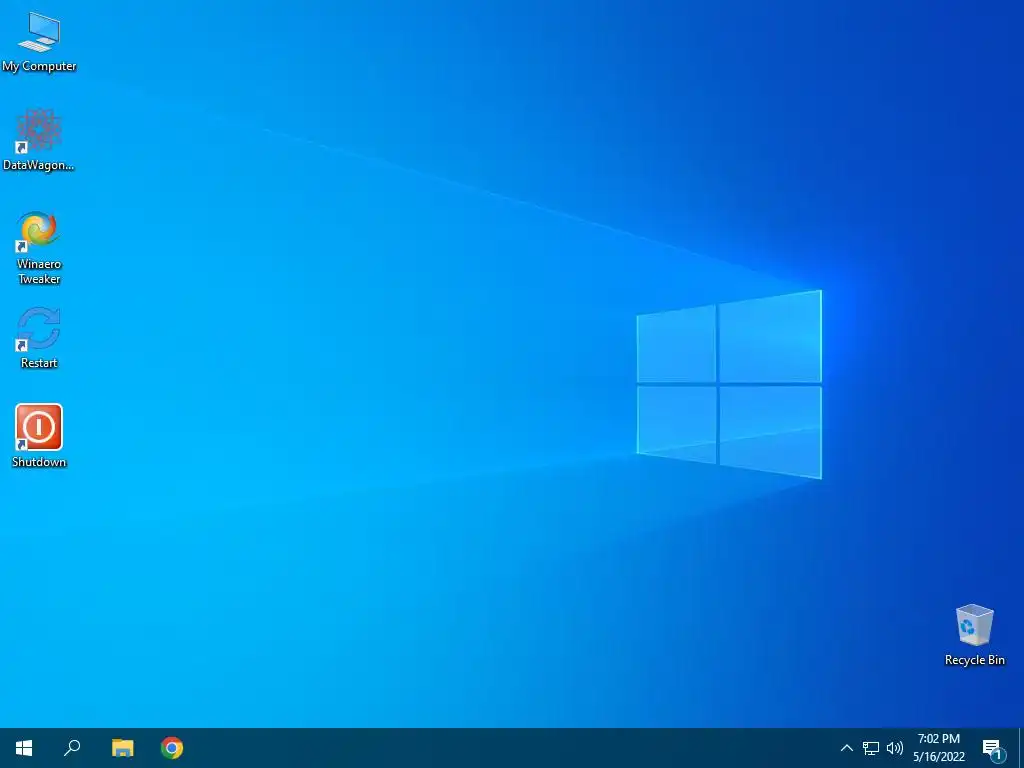This screenshot has width=1024, height=768.
Task: Open the Action Center notification icon
Action: coord(992,748)
